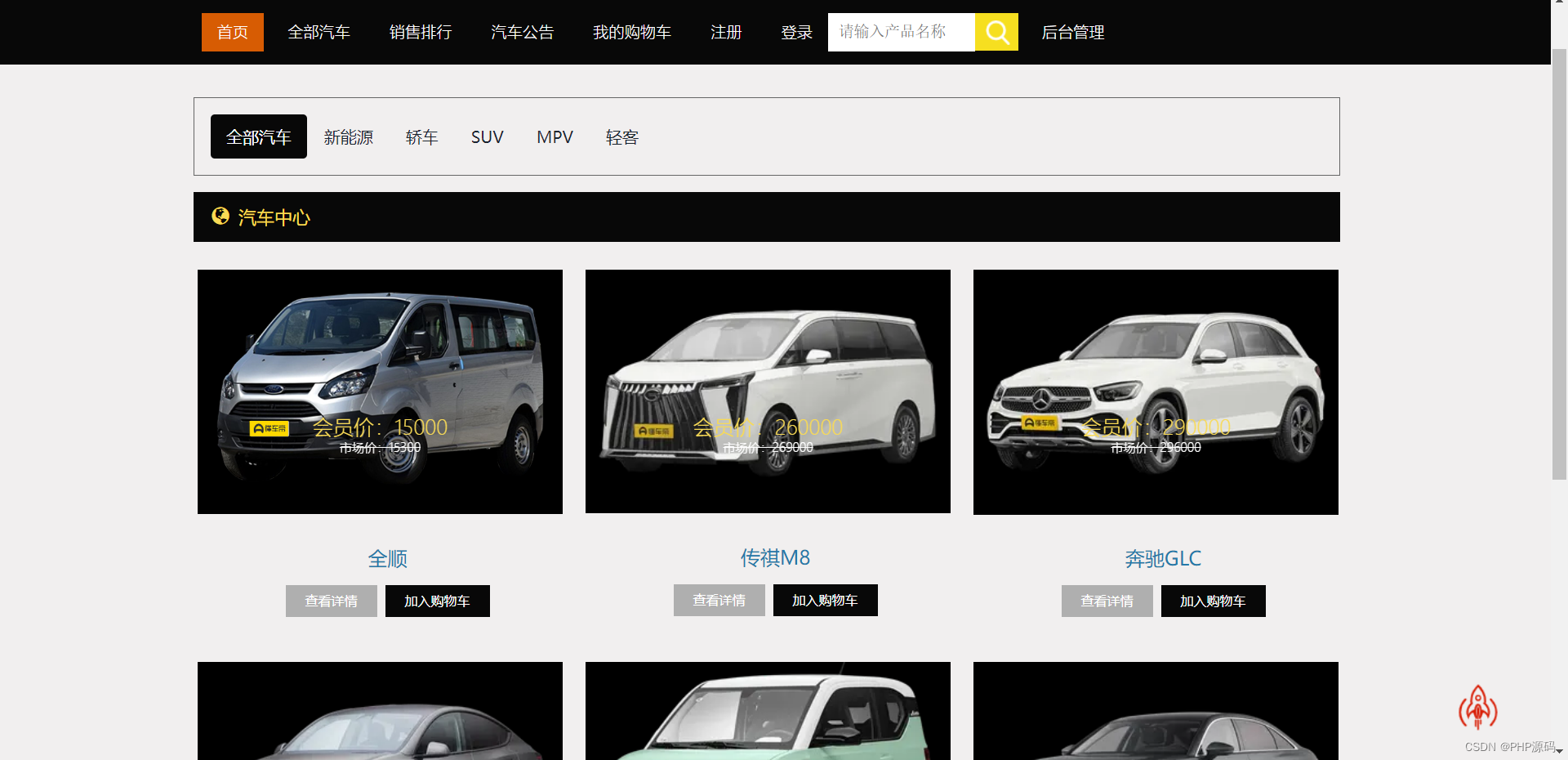Open the 全顺 van thumbnail image
The height and width of the screenshot is (760, 1568).
coord(380,391)
